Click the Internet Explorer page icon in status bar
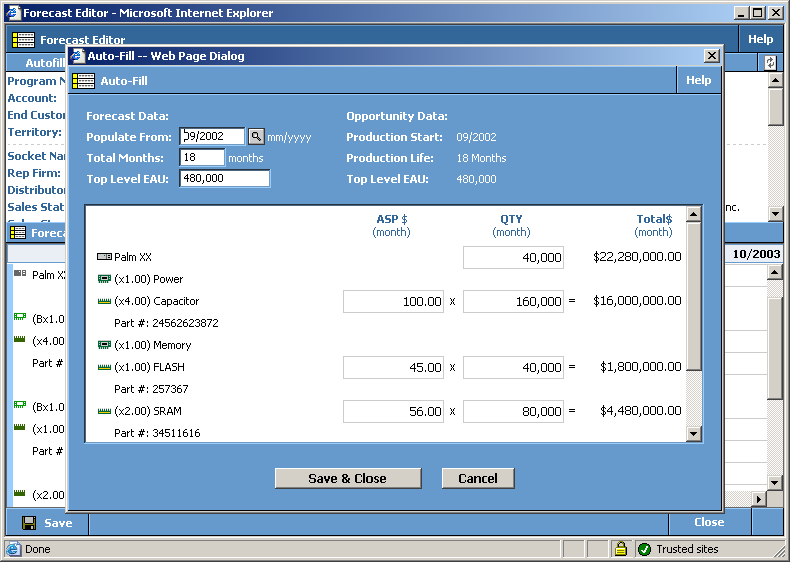Screen dimensions: 790x562 [x=14, y=549]
